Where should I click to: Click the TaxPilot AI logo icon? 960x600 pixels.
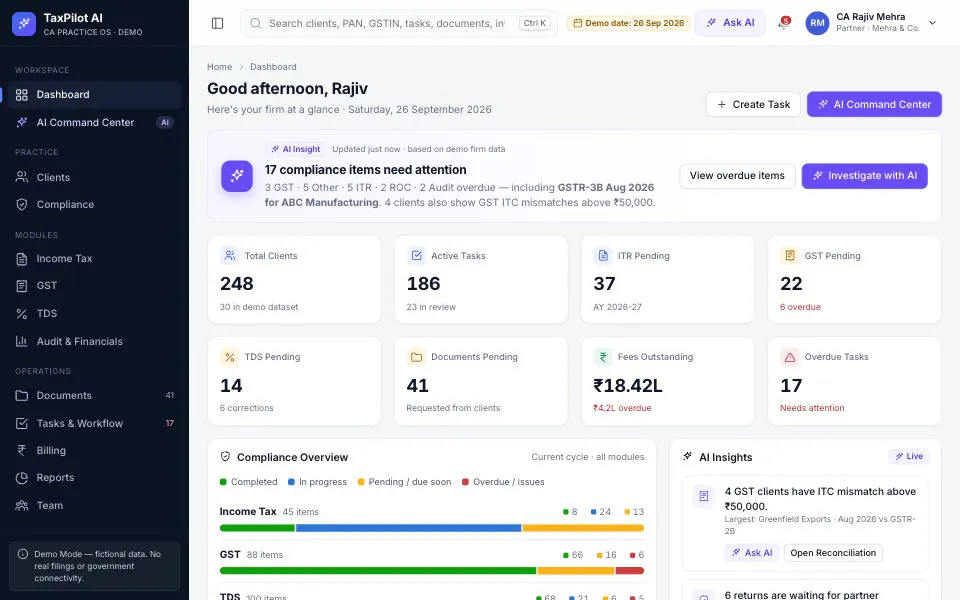point(24,24)
